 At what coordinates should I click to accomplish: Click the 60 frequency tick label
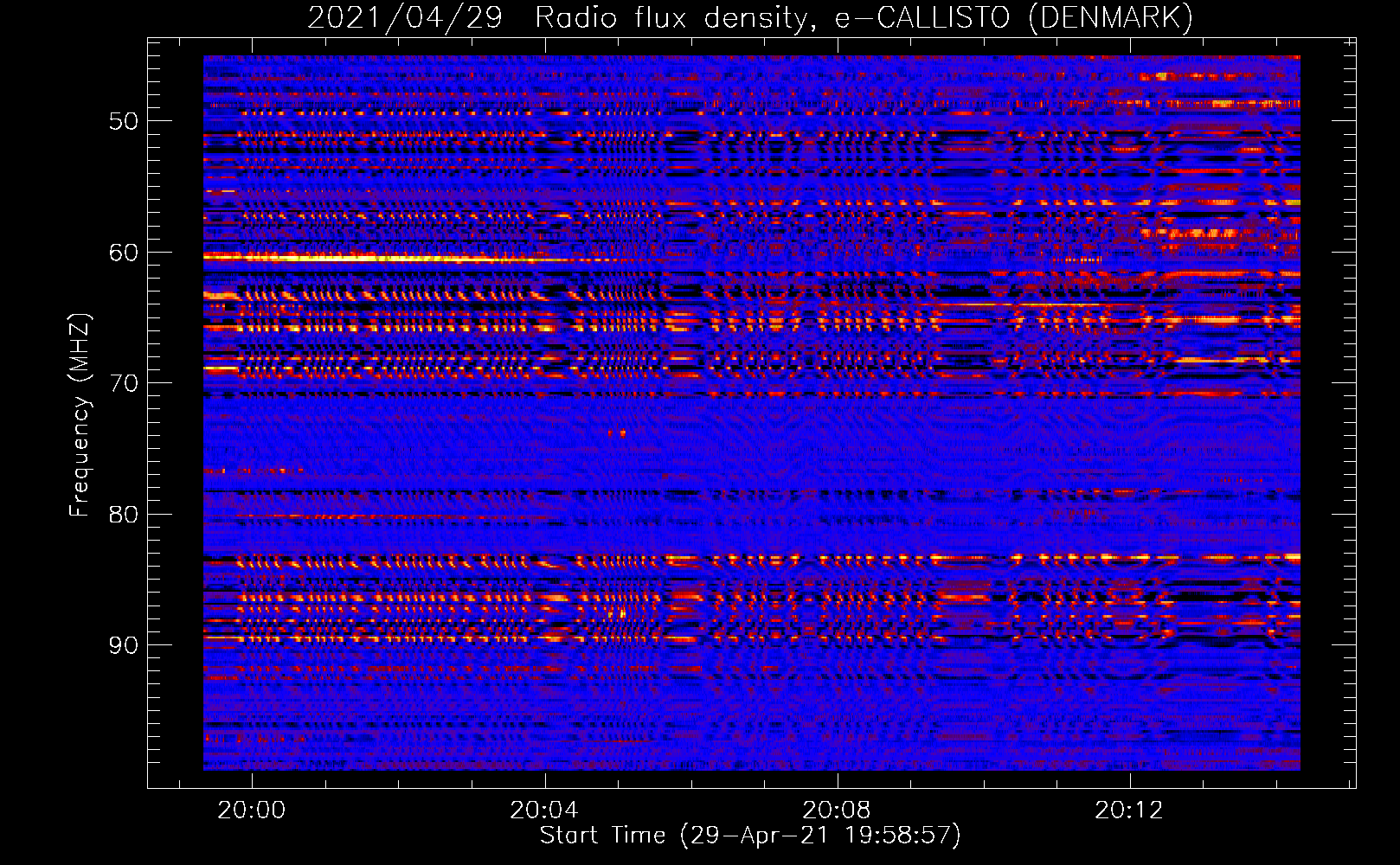pos(124,253)
